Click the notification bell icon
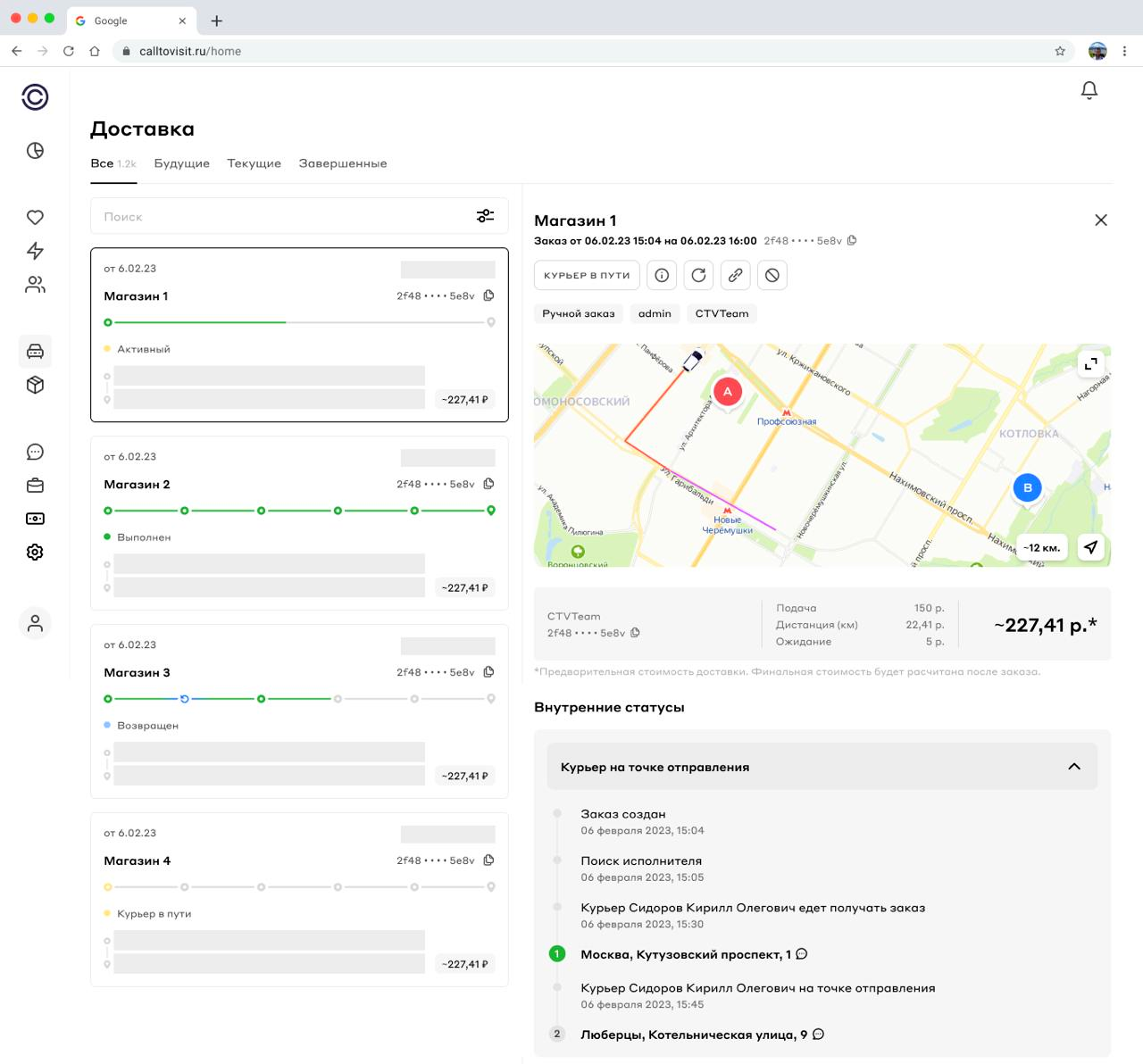The width and height of the screenshot is (1143, 1064). (1089, 90)
